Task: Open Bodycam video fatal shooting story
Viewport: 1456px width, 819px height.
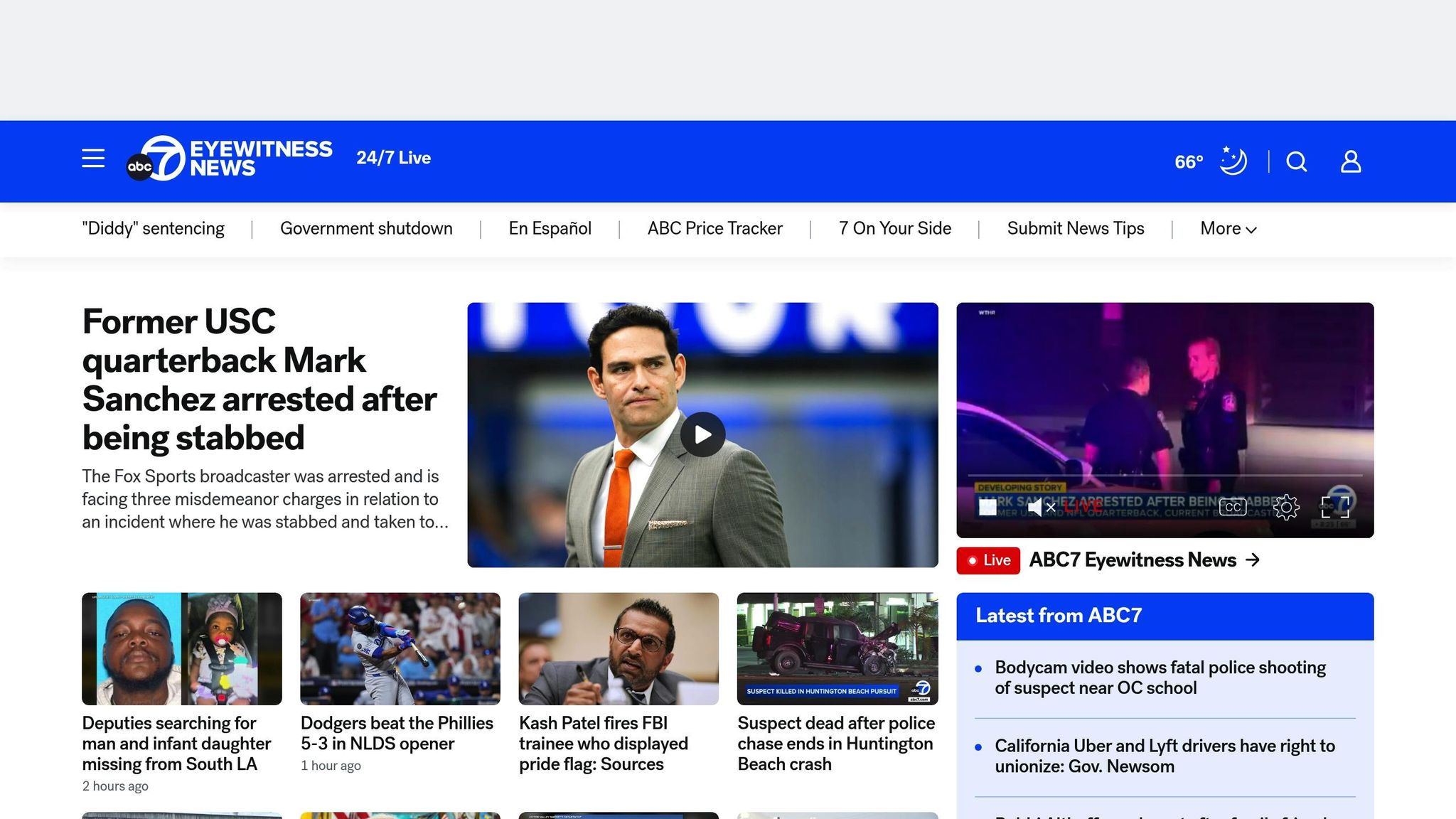Action: (1160, 678)
